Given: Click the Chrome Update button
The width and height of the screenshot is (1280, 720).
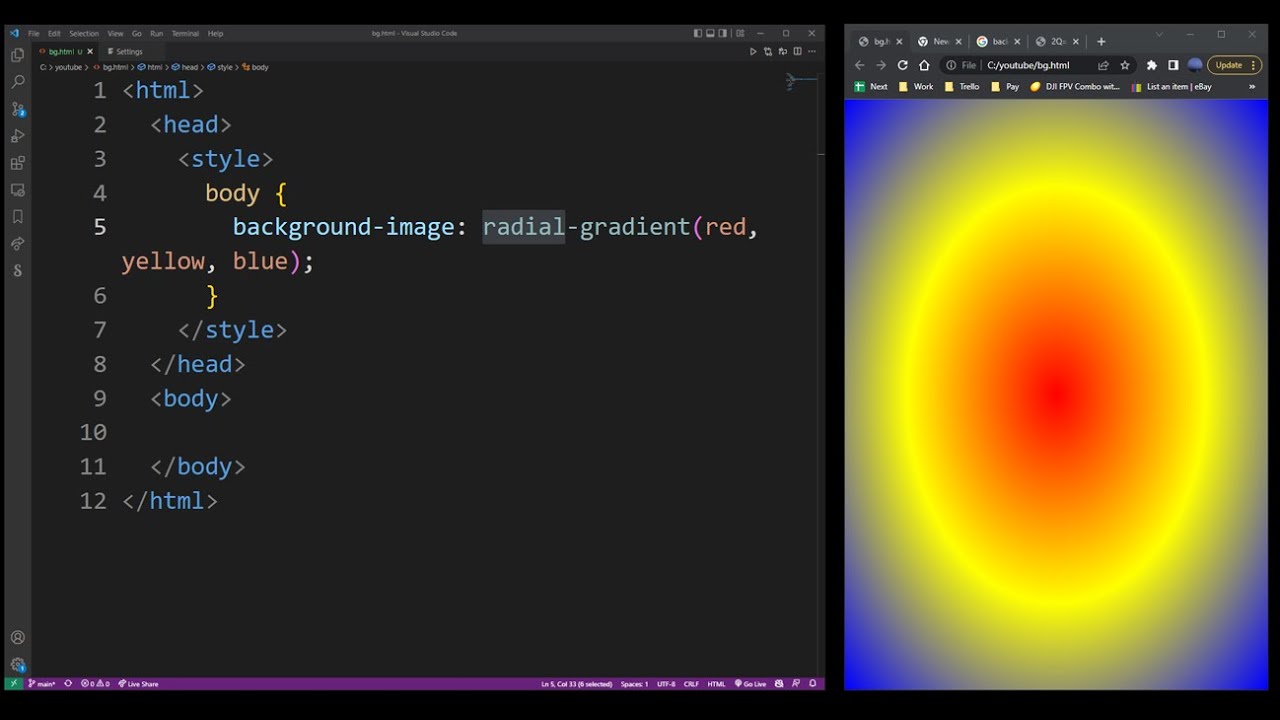Looking at the screenshot, I should pos(1234,65).
